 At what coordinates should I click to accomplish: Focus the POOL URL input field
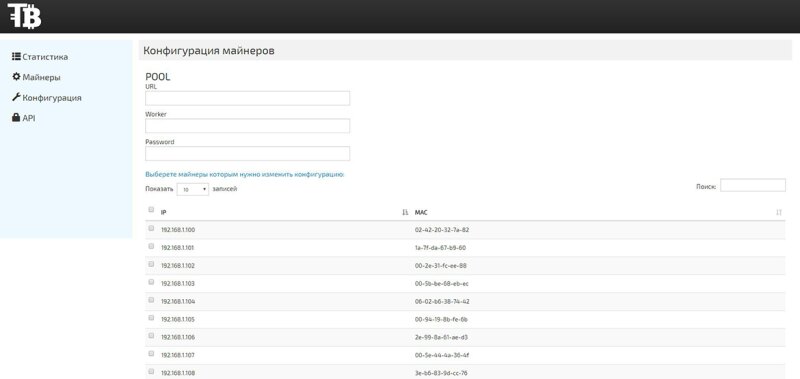click(x=247, y=98)
